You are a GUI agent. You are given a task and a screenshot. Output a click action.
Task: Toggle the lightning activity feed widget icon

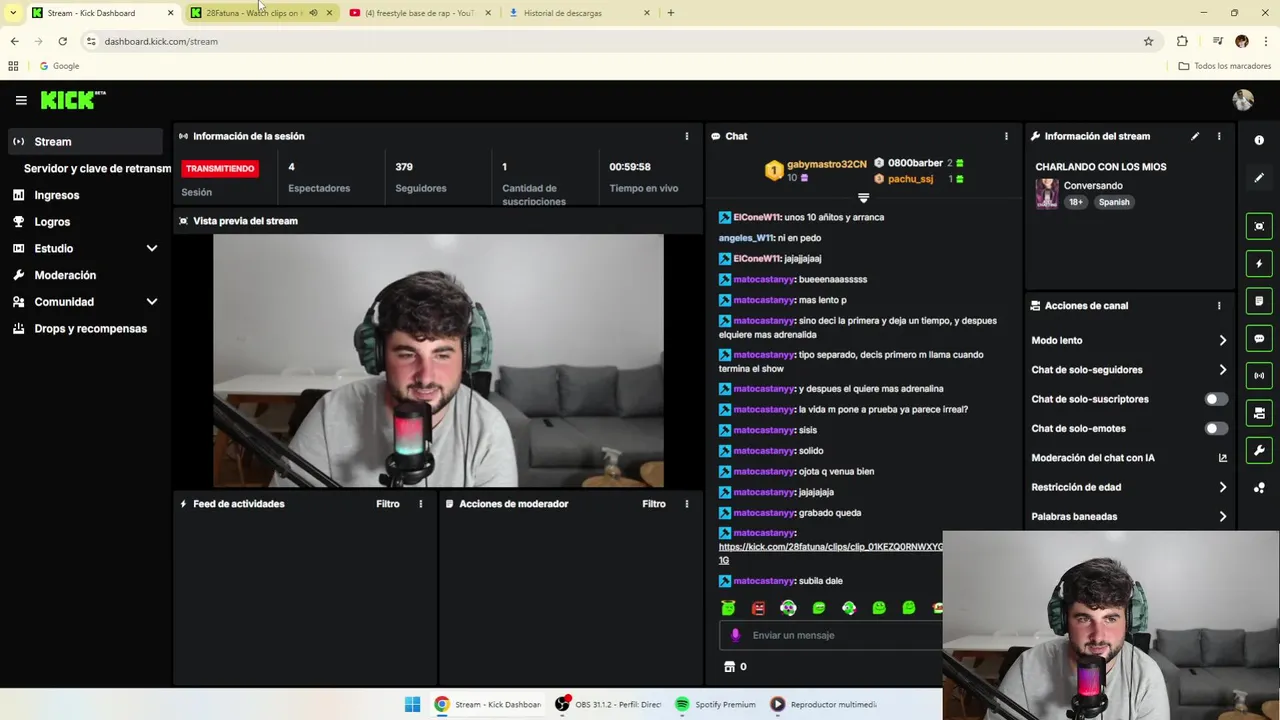[x=1259, y=264]
